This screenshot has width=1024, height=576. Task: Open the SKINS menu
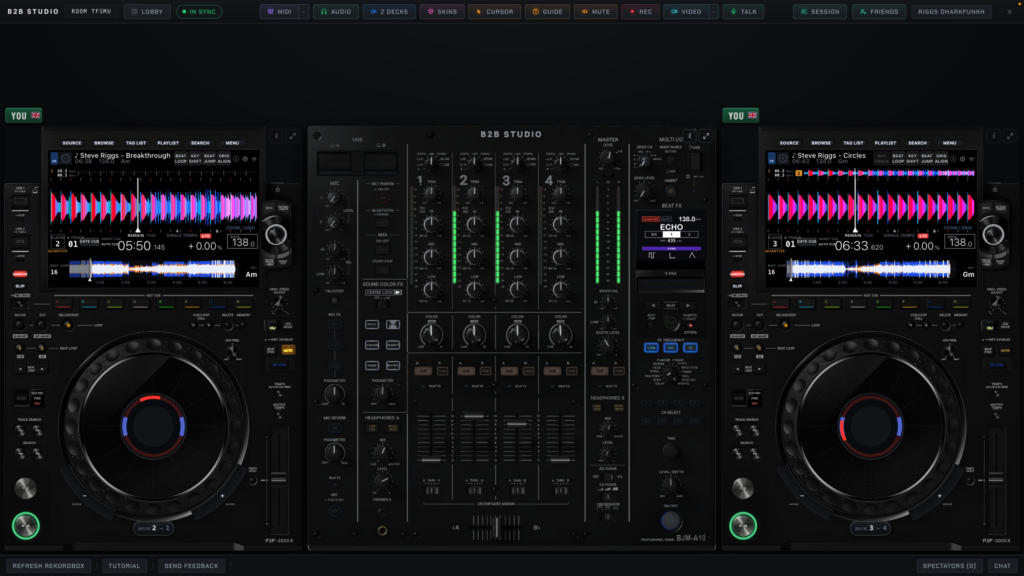pyautogui.click(x=442, y=12)
